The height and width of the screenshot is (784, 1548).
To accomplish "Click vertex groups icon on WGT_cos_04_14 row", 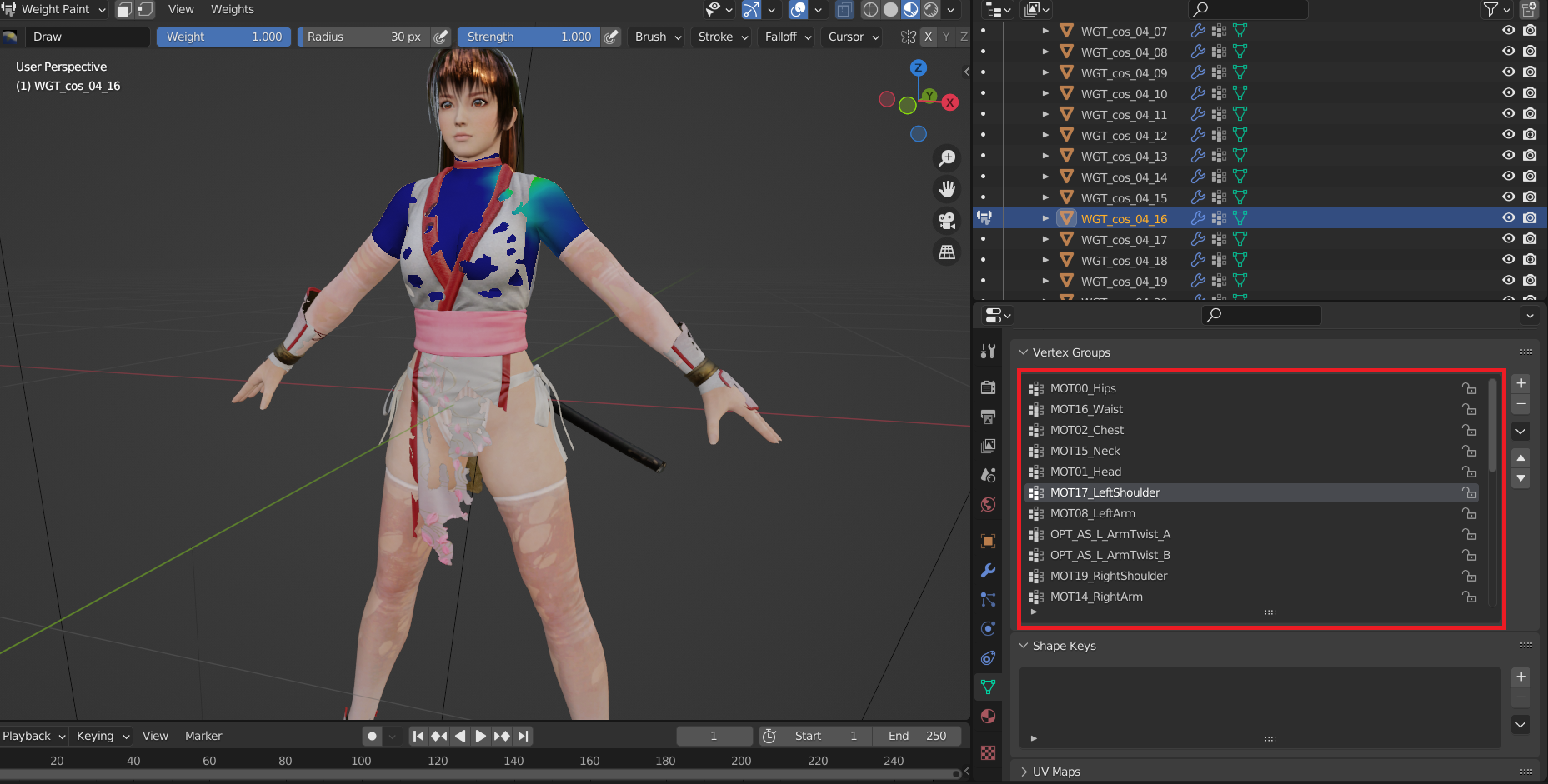I will click(1219, 177).
